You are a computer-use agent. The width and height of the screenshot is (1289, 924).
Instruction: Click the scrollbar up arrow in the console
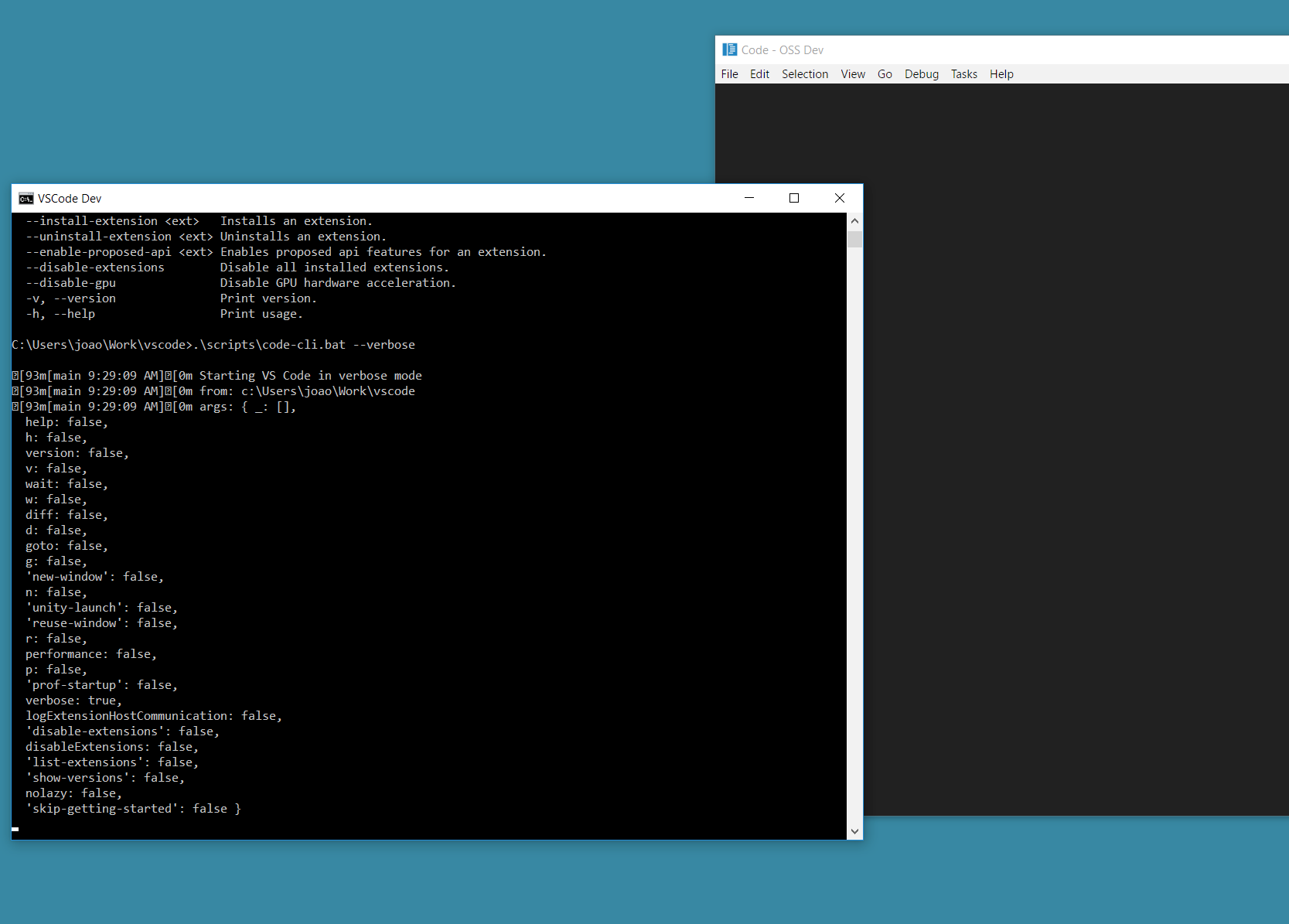tap(854, 220)
